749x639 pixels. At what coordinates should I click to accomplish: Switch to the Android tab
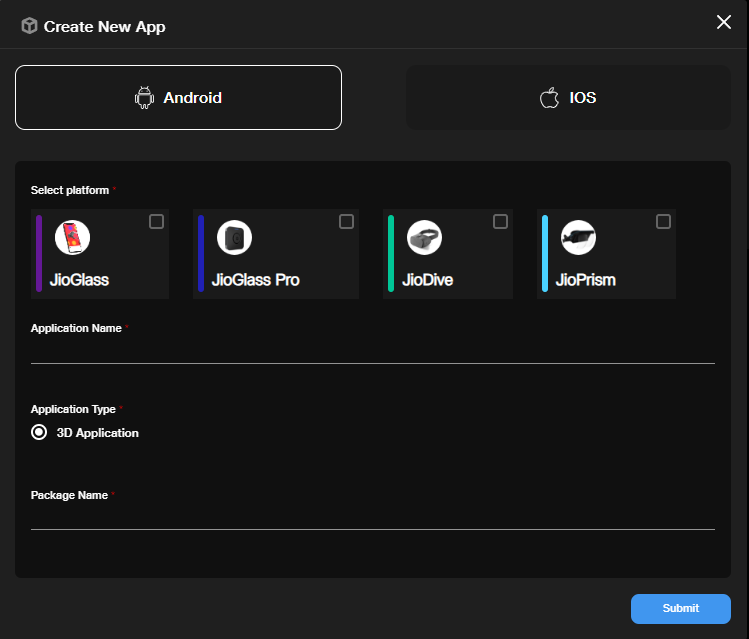click(x=178, y=98)
